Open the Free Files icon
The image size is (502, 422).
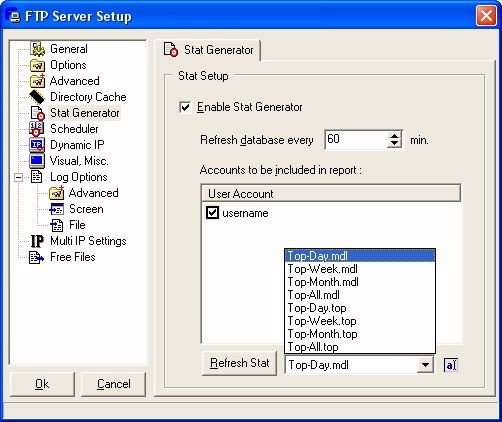36,257
